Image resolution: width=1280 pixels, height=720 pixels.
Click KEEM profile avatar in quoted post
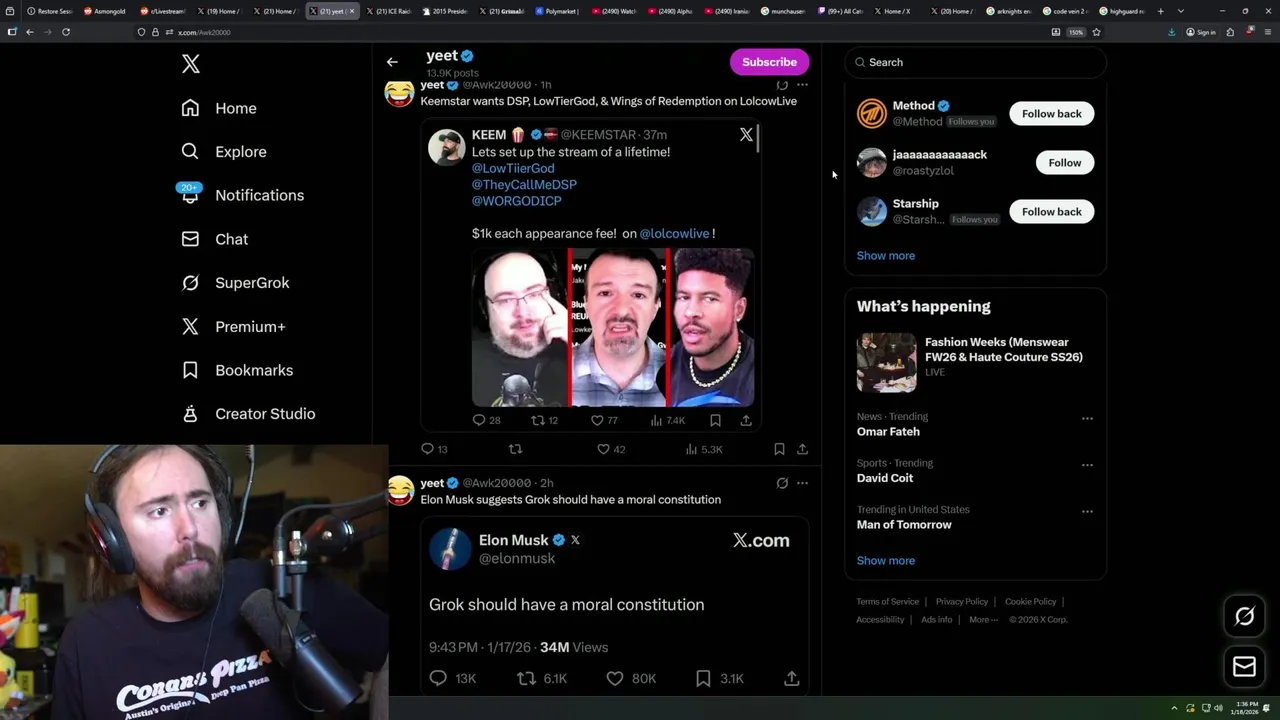446,147
